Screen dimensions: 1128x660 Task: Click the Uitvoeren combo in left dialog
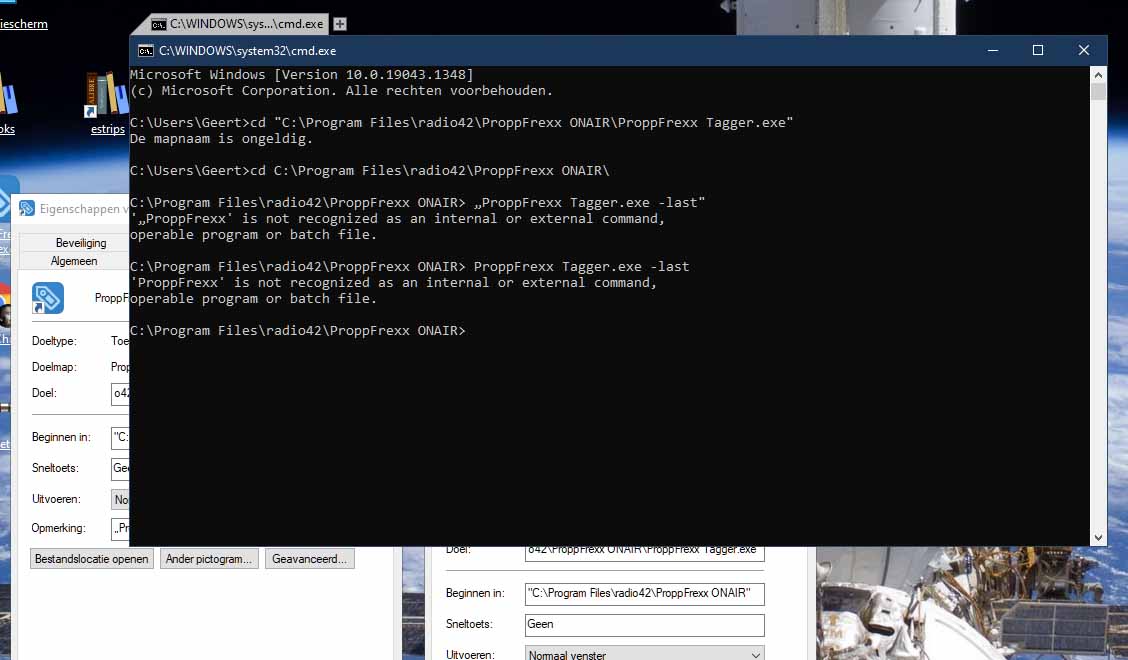(x=120, y=499)
